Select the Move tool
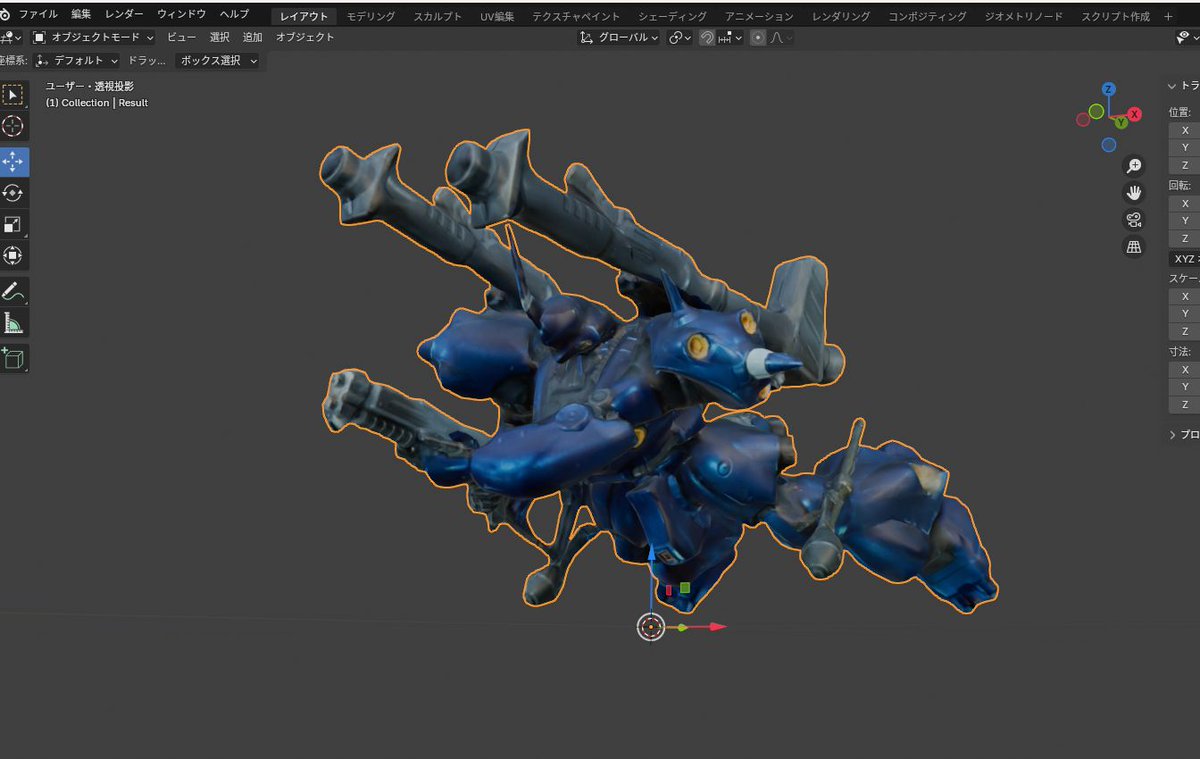The image size is (1200, 759). coord(13,162)
